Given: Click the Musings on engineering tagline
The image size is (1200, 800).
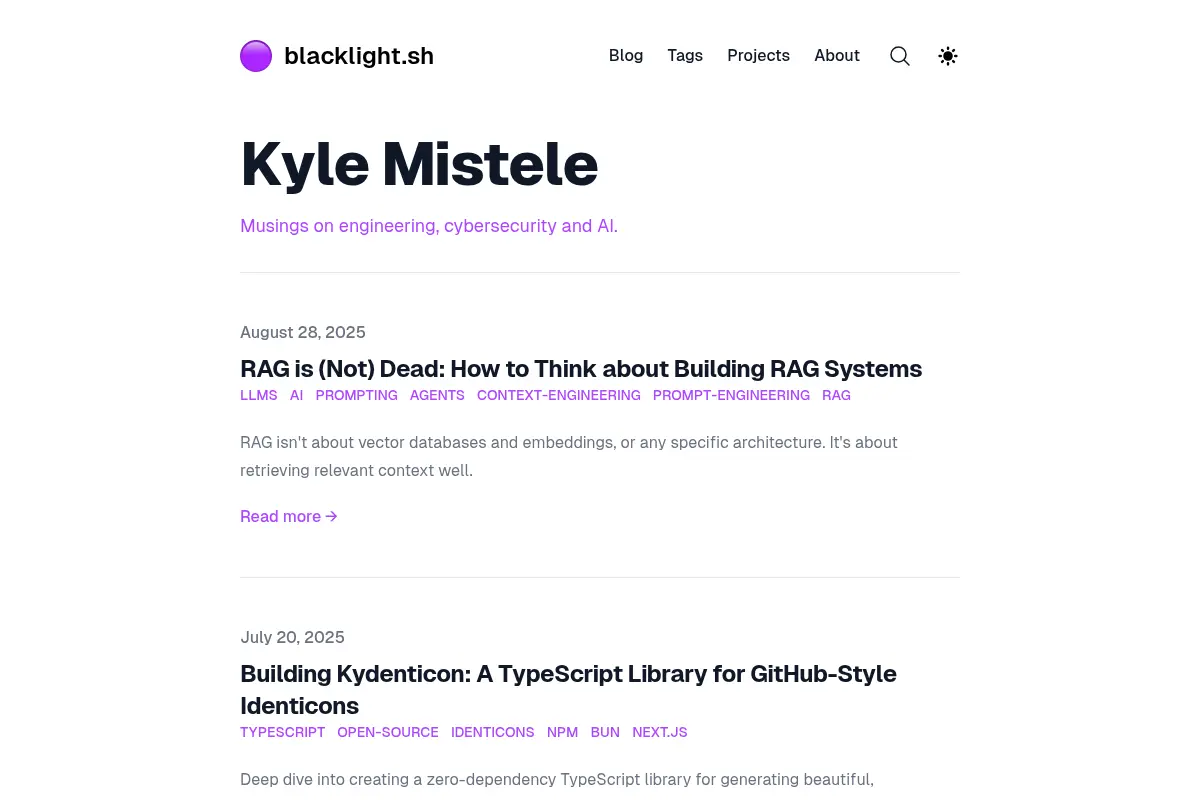Looking at the screenshot, I should (x=429, y=226).
